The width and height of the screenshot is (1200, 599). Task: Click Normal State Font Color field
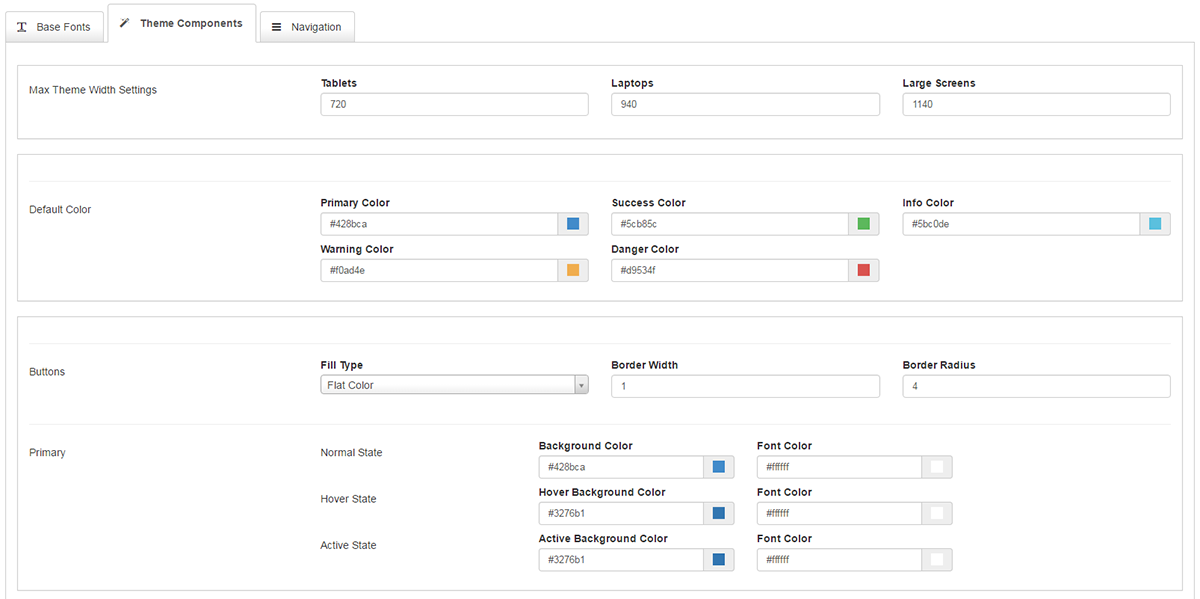(839, 467)
